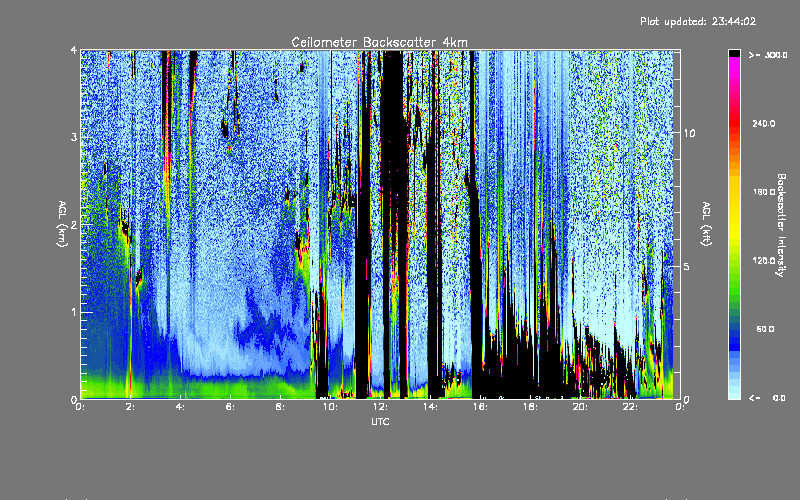
Task: Click the 2 km tick on left axis
Action: (74, 224)
